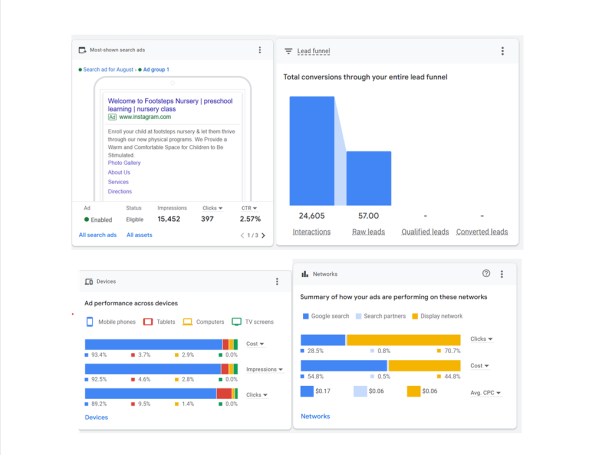Click Photo Gallery sitelink in ad preview
Viewport: 599px width, 455px height.
click(124, 163)
